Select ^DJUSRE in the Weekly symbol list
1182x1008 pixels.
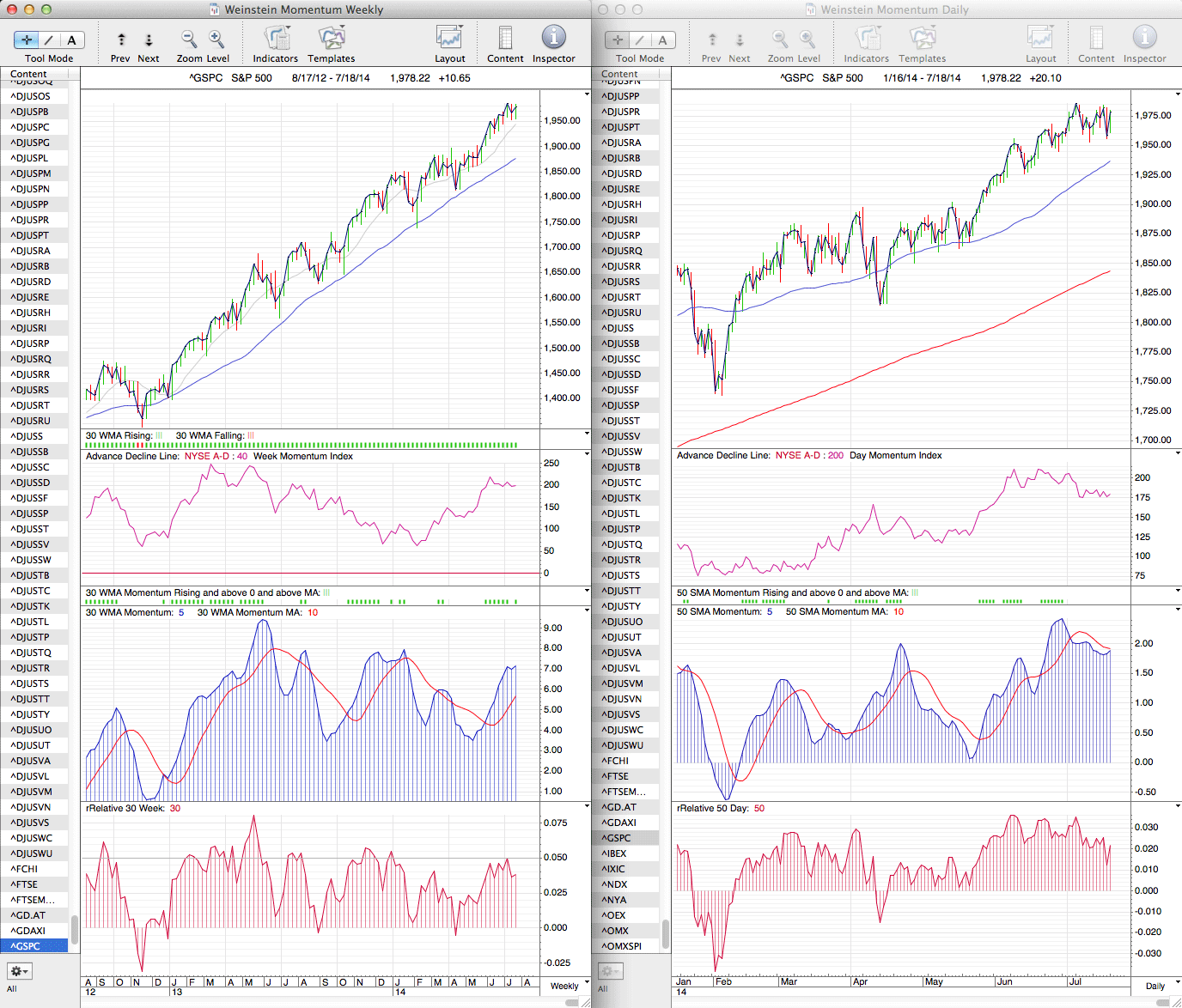tap(30, 297)
